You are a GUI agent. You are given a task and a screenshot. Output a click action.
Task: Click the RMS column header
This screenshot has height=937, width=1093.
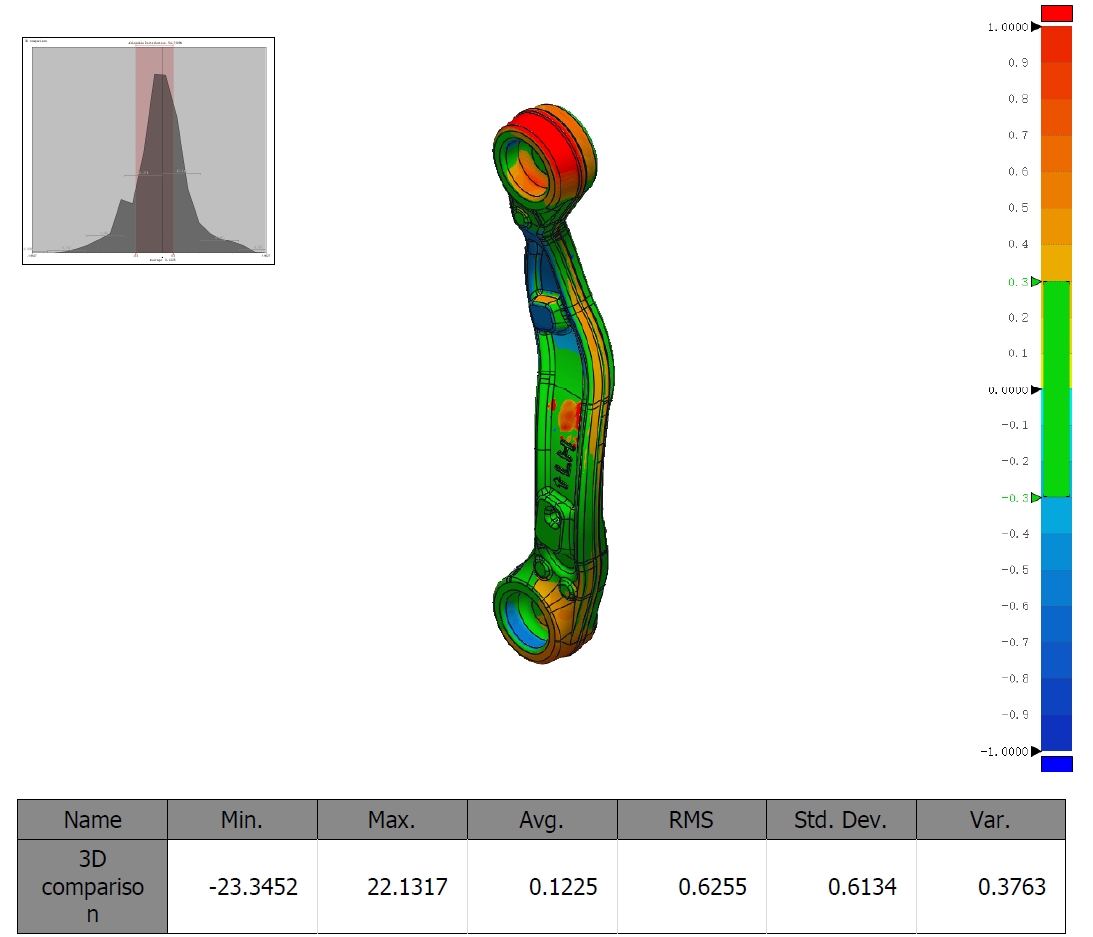[x=691, y=820]
